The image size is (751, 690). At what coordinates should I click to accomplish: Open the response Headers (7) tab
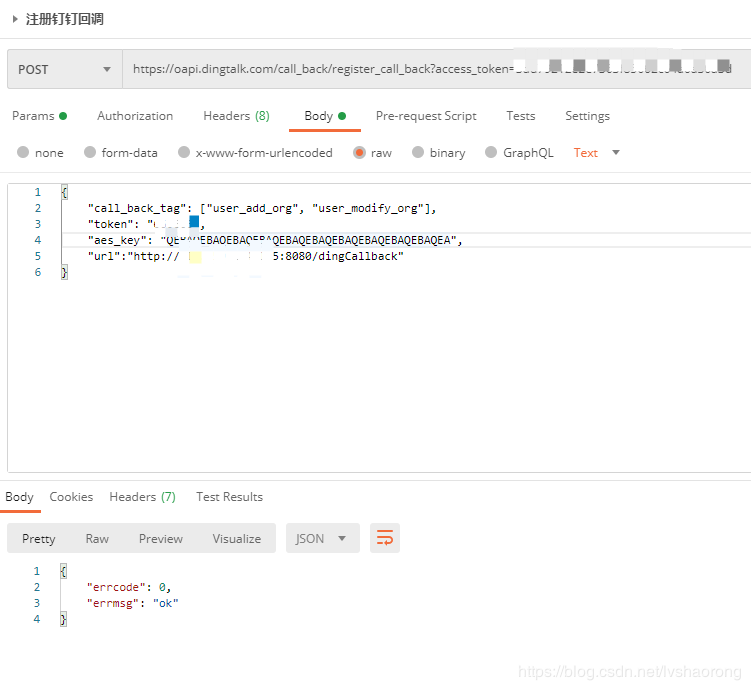(142, 497)
